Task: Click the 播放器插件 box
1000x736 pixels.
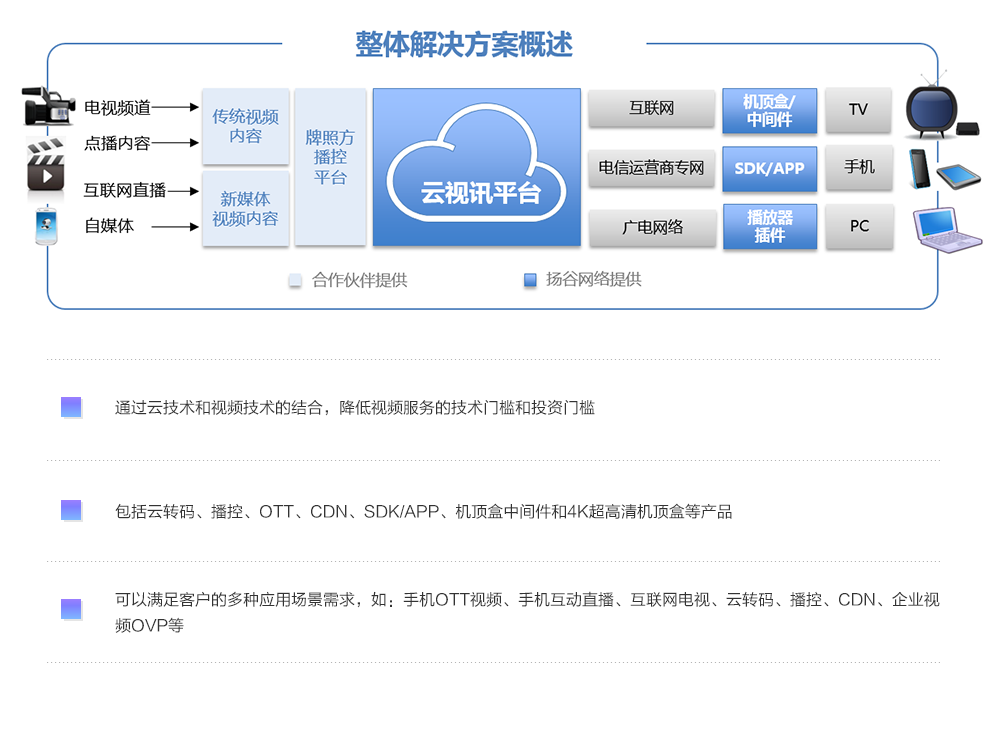Action: (769, 226)
